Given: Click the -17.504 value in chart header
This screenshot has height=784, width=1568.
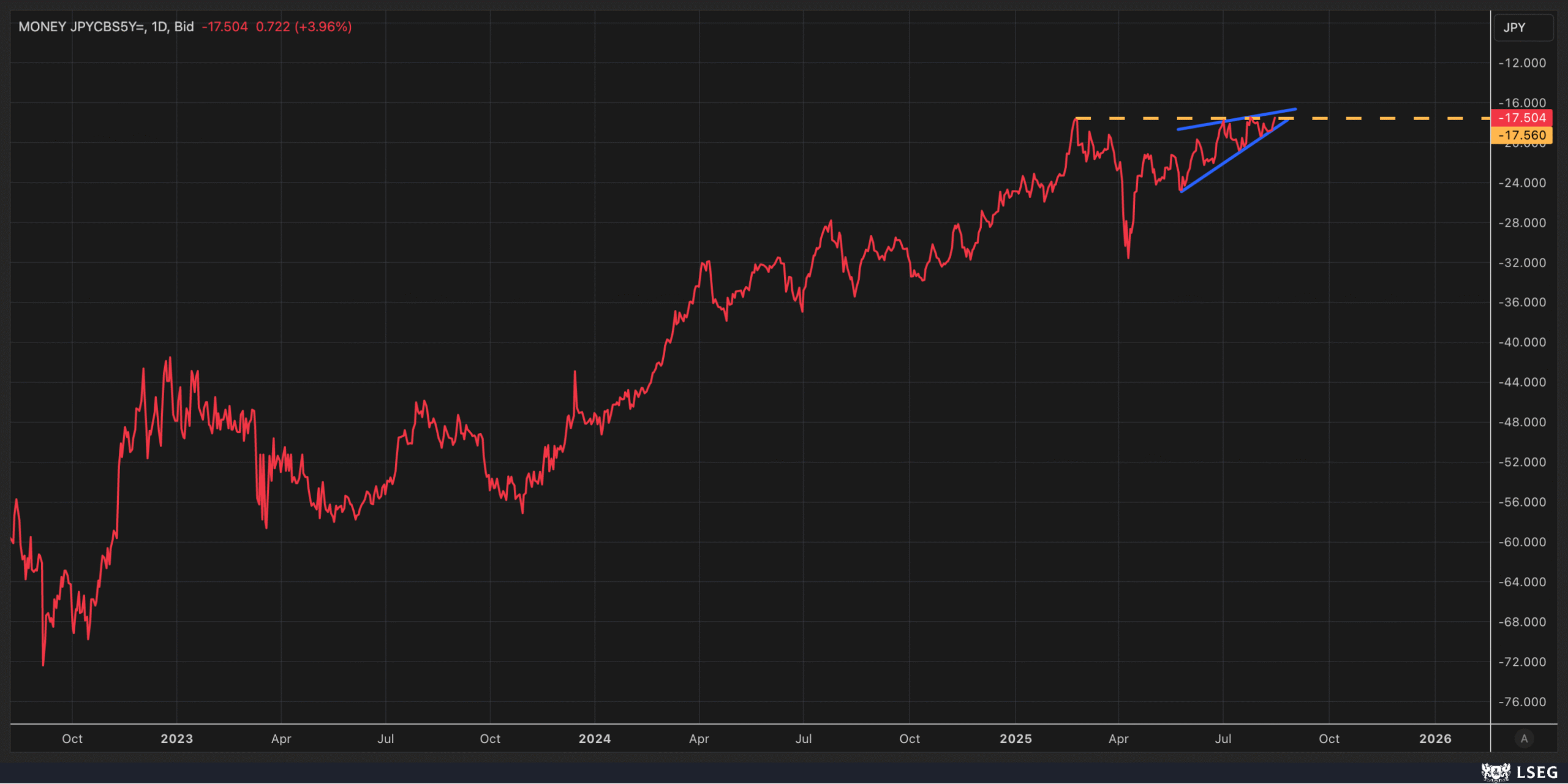Looking at the screenshot, I should tap(225, 27).
